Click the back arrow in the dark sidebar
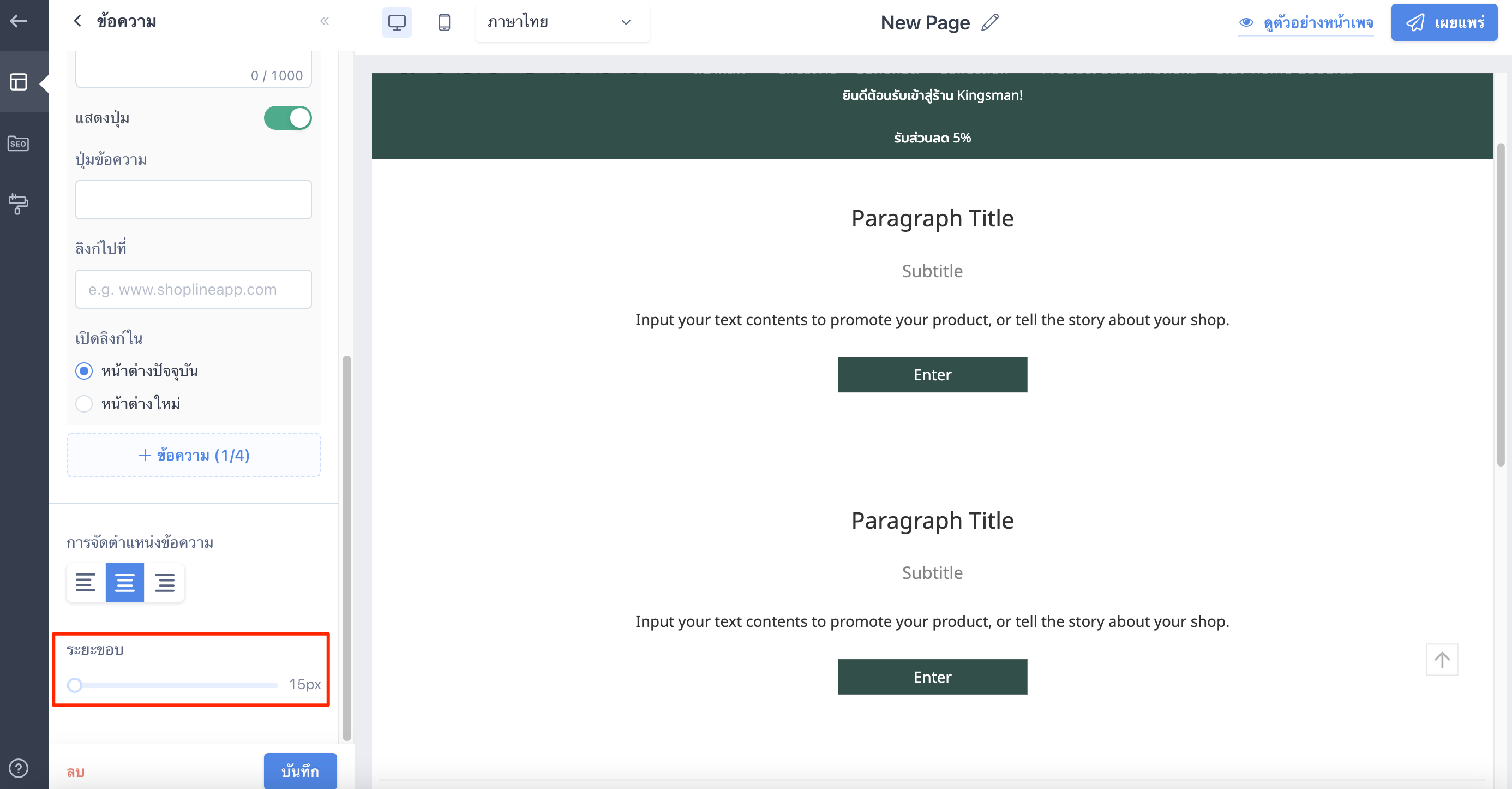This screenshot has height=789, width=1512. pos(18,22)
